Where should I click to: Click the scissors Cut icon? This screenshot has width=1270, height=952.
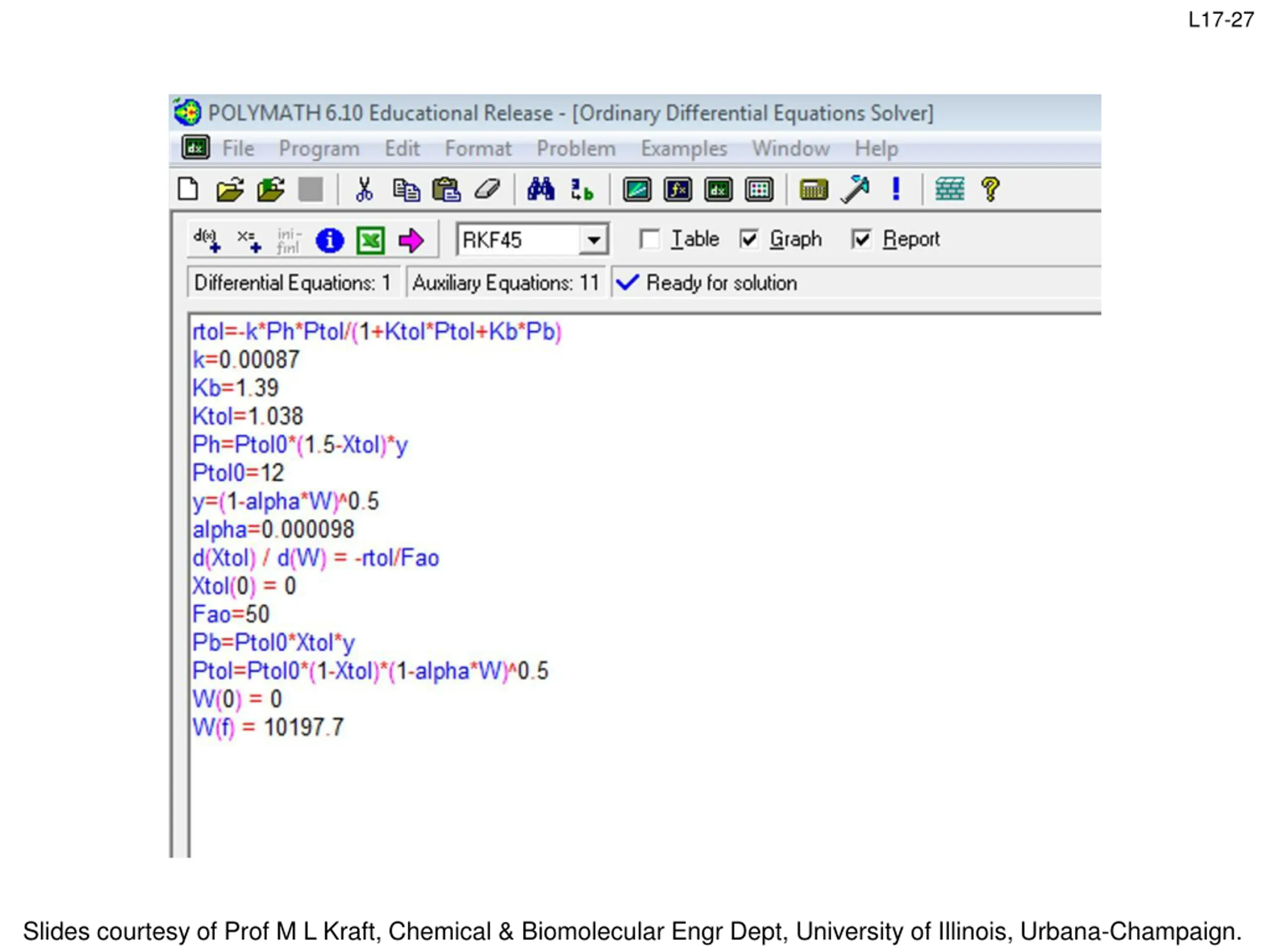tap(364, 189)
